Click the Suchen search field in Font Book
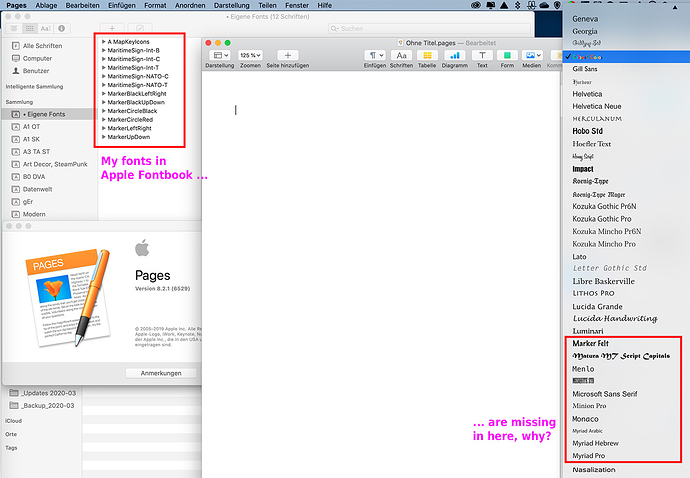 (429, 29)
